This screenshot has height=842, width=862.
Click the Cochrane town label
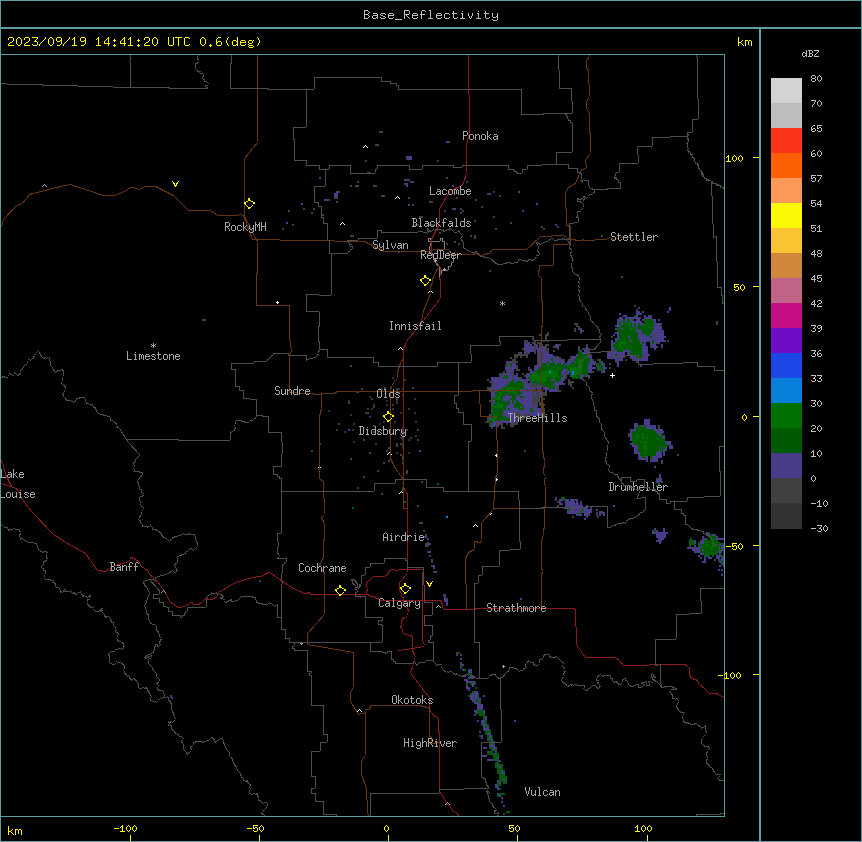click(x=322, y=568)
